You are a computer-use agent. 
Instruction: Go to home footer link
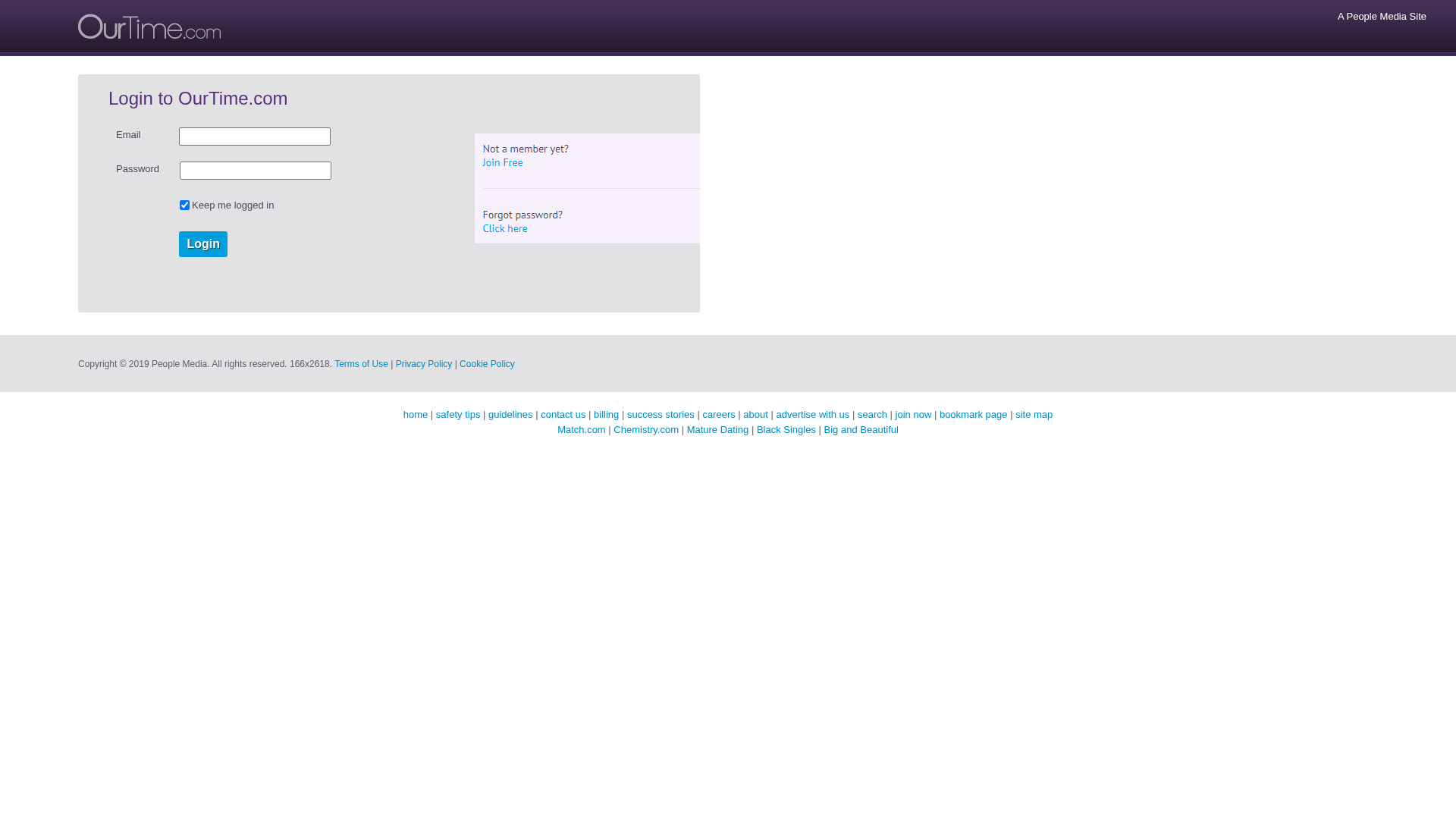tap(416, 415)
